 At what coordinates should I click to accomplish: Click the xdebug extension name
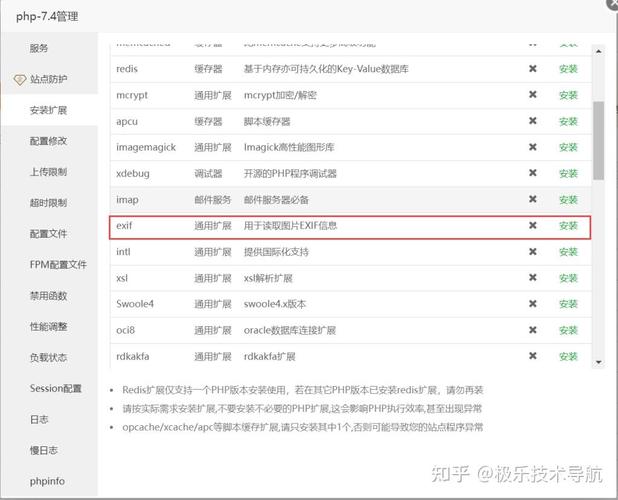pos(133,174)
